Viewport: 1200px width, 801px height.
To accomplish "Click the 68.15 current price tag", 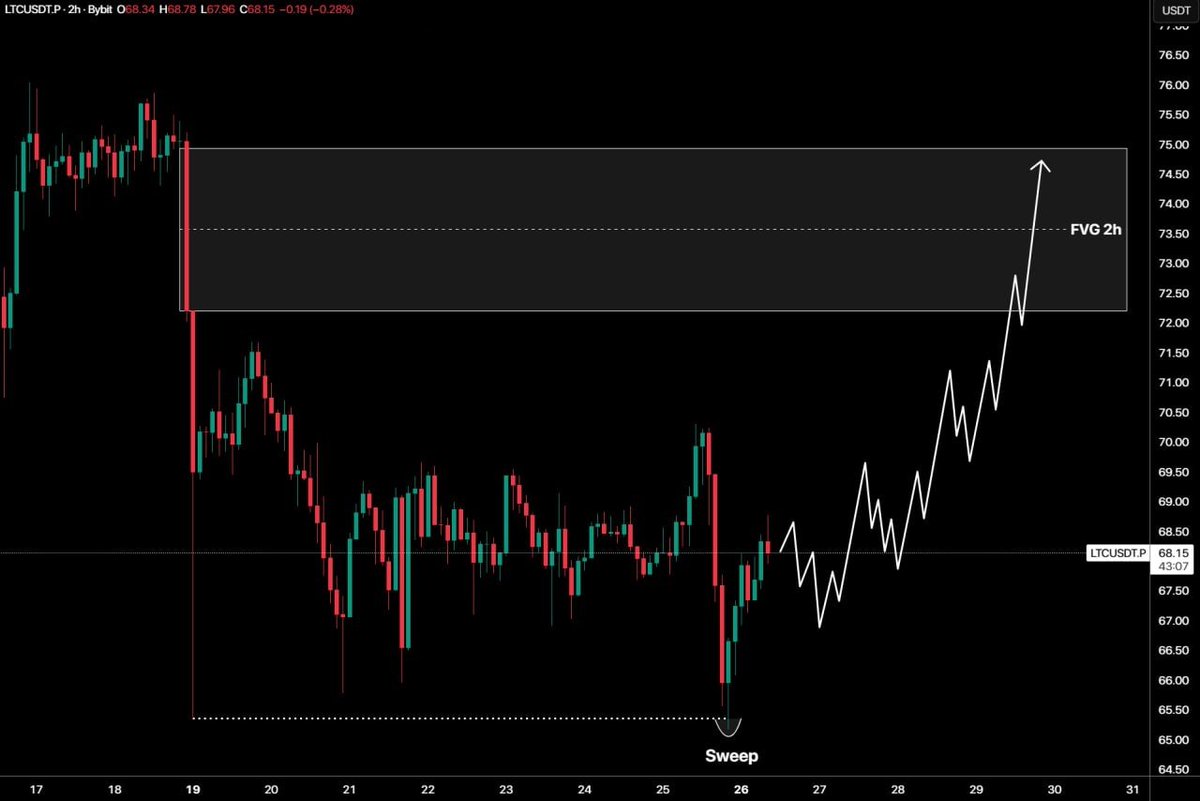I will coord(1172,553).
